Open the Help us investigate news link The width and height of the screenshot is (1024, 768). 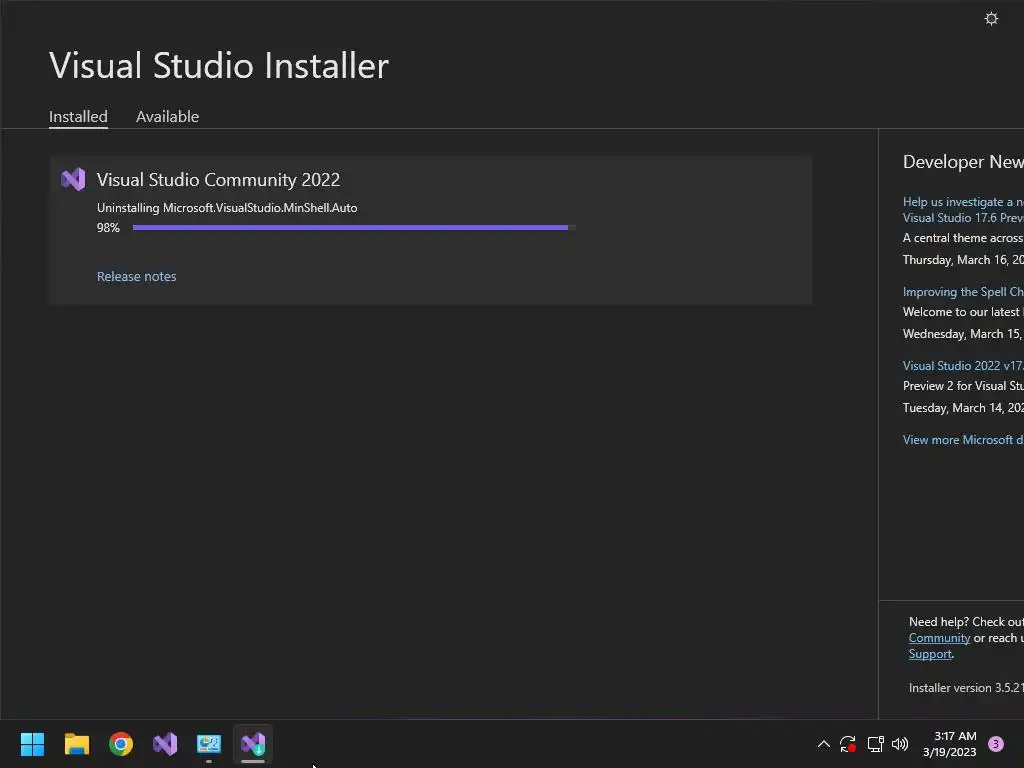(x=963, y=210)
